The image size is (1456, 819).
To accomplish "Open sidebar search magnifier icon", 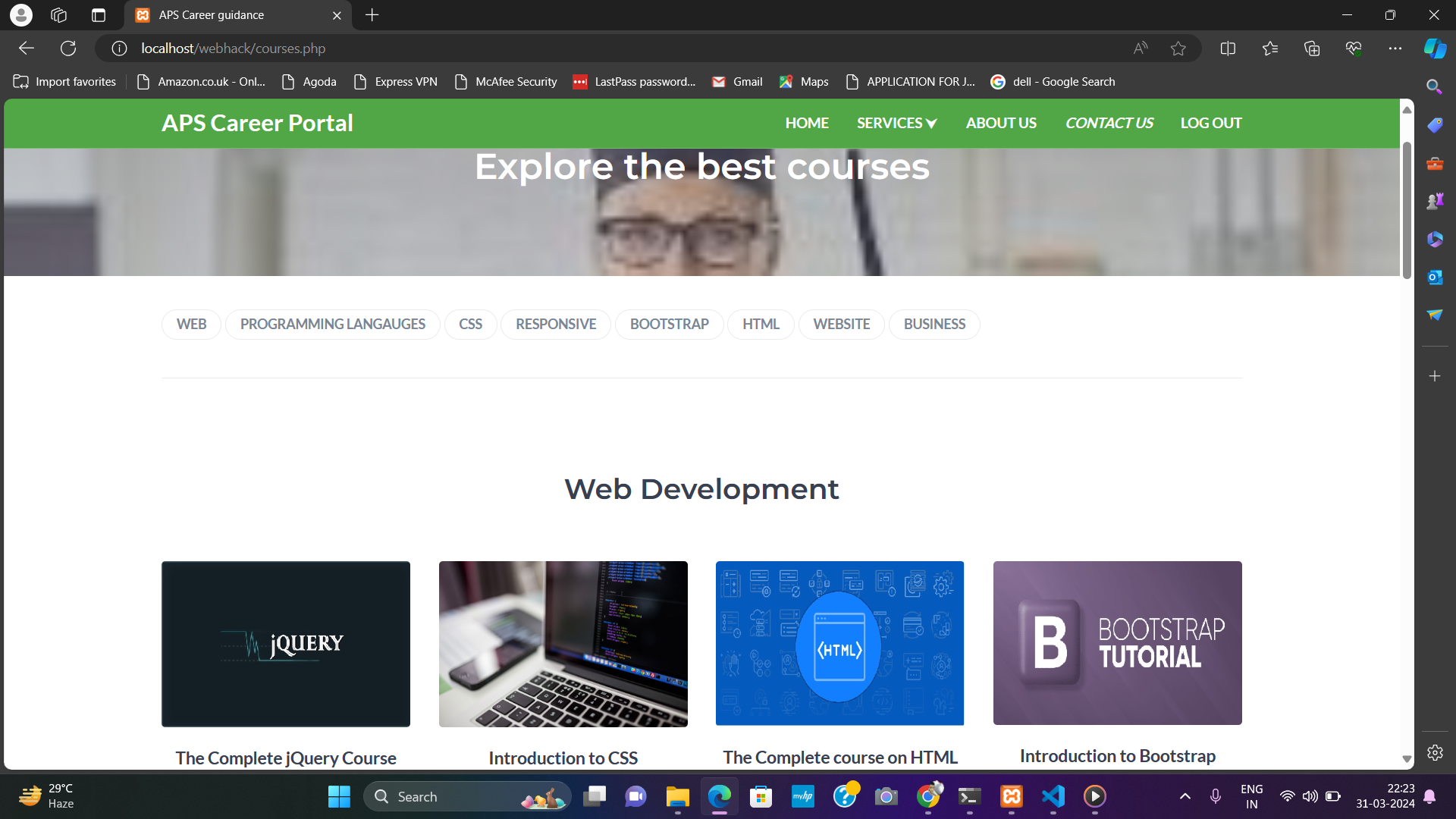I will pos(1434,86).
